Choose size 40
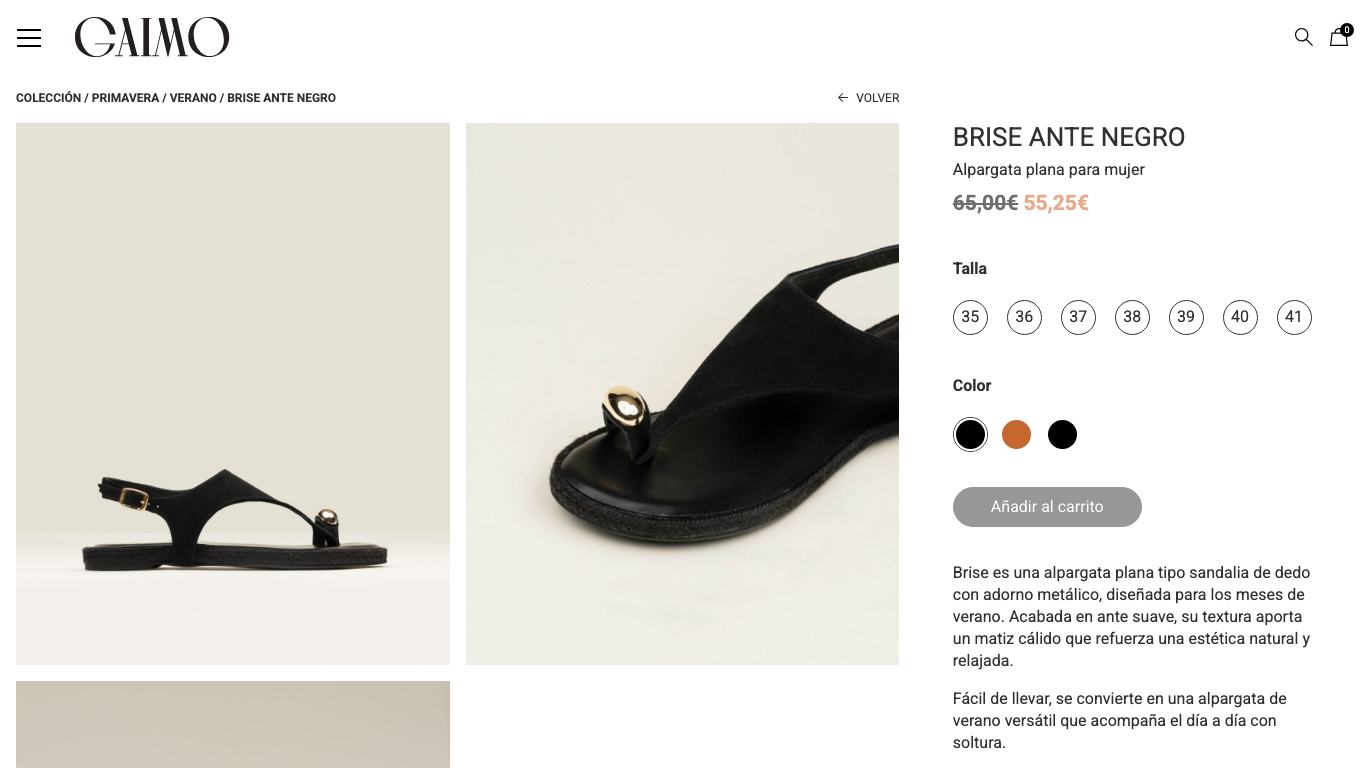The image size is (1365, 768). (x=1240, y=317)
